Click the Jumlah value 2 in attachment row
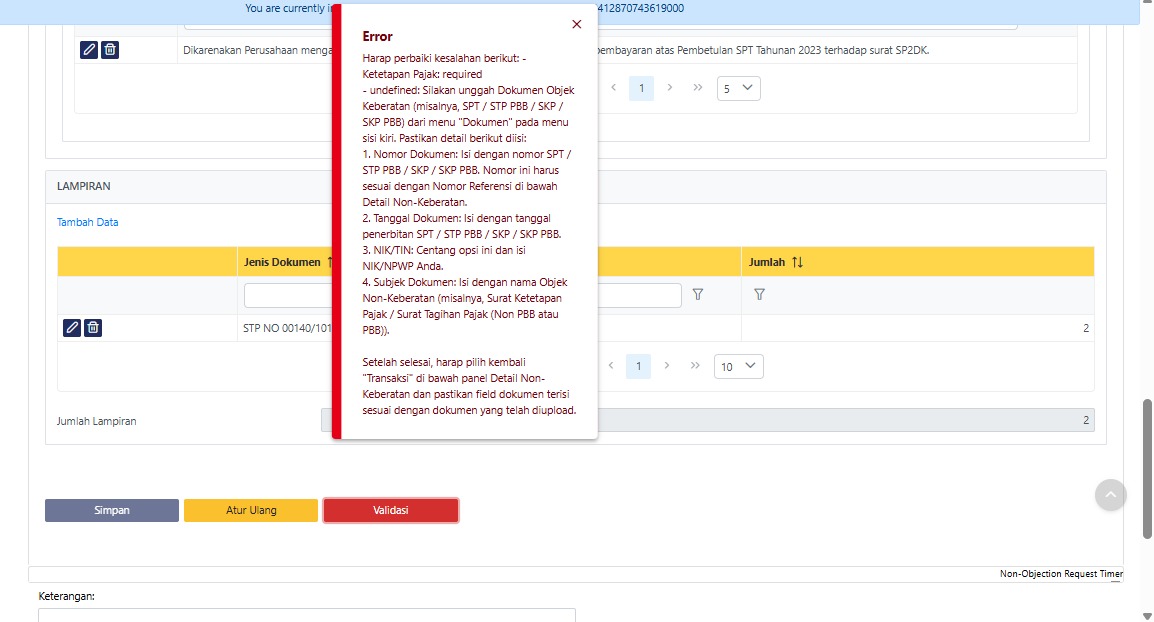The image size is (1154, 622). 1086,328
